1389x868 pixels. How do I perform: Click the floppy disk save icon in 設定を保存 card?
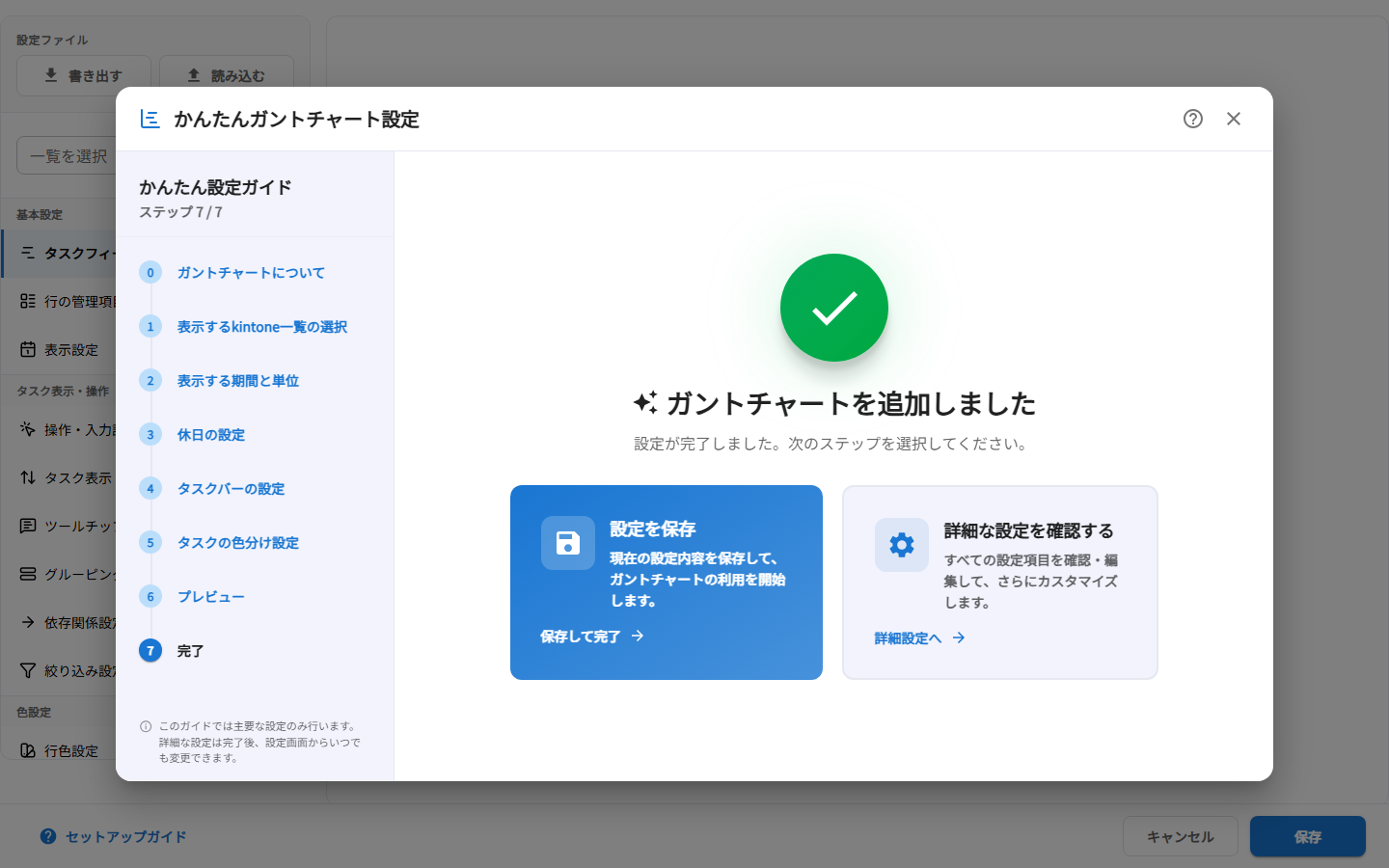[568, 543]
